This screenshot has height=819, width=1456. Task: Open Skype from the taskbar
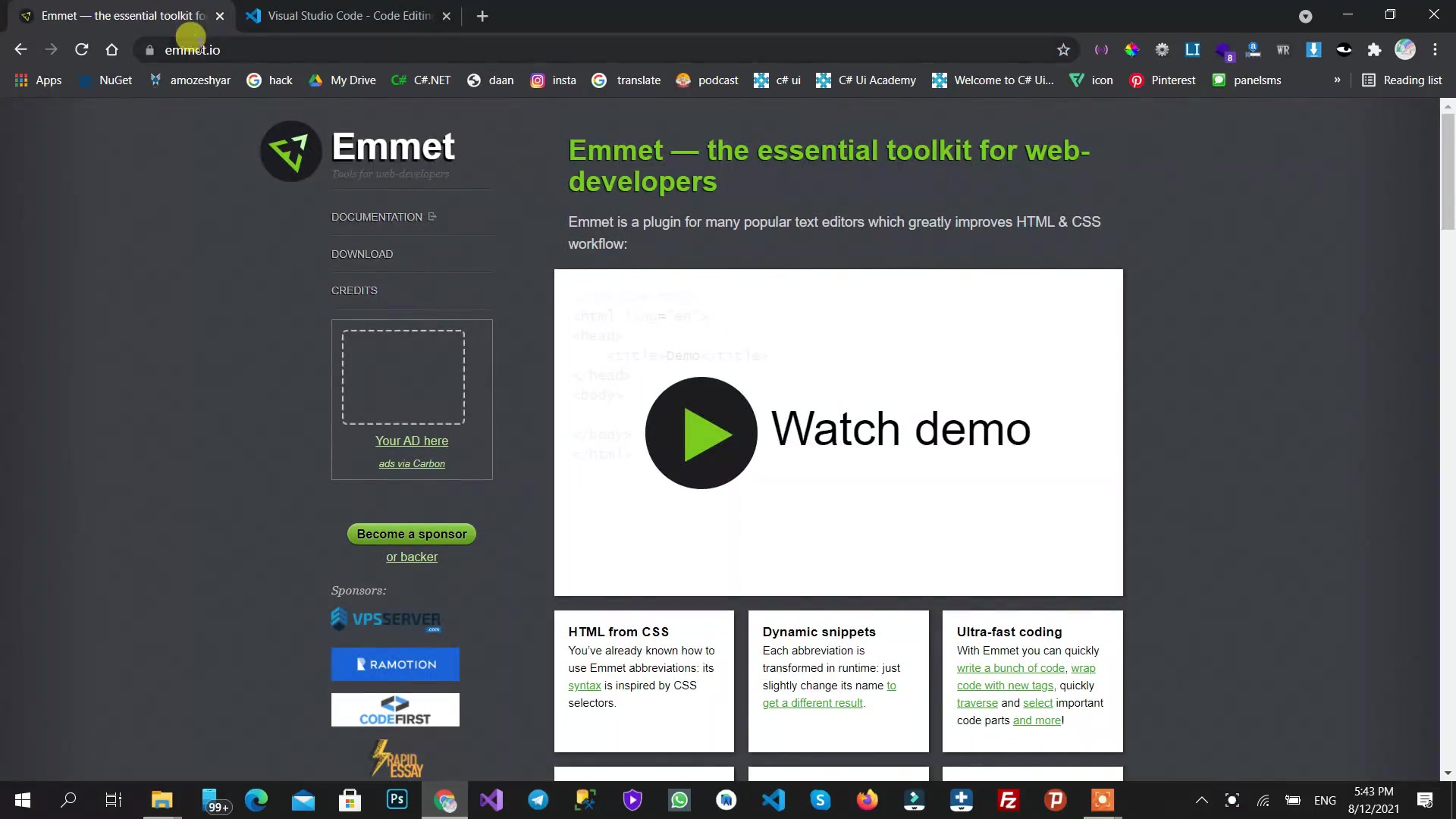pos(820,800)
